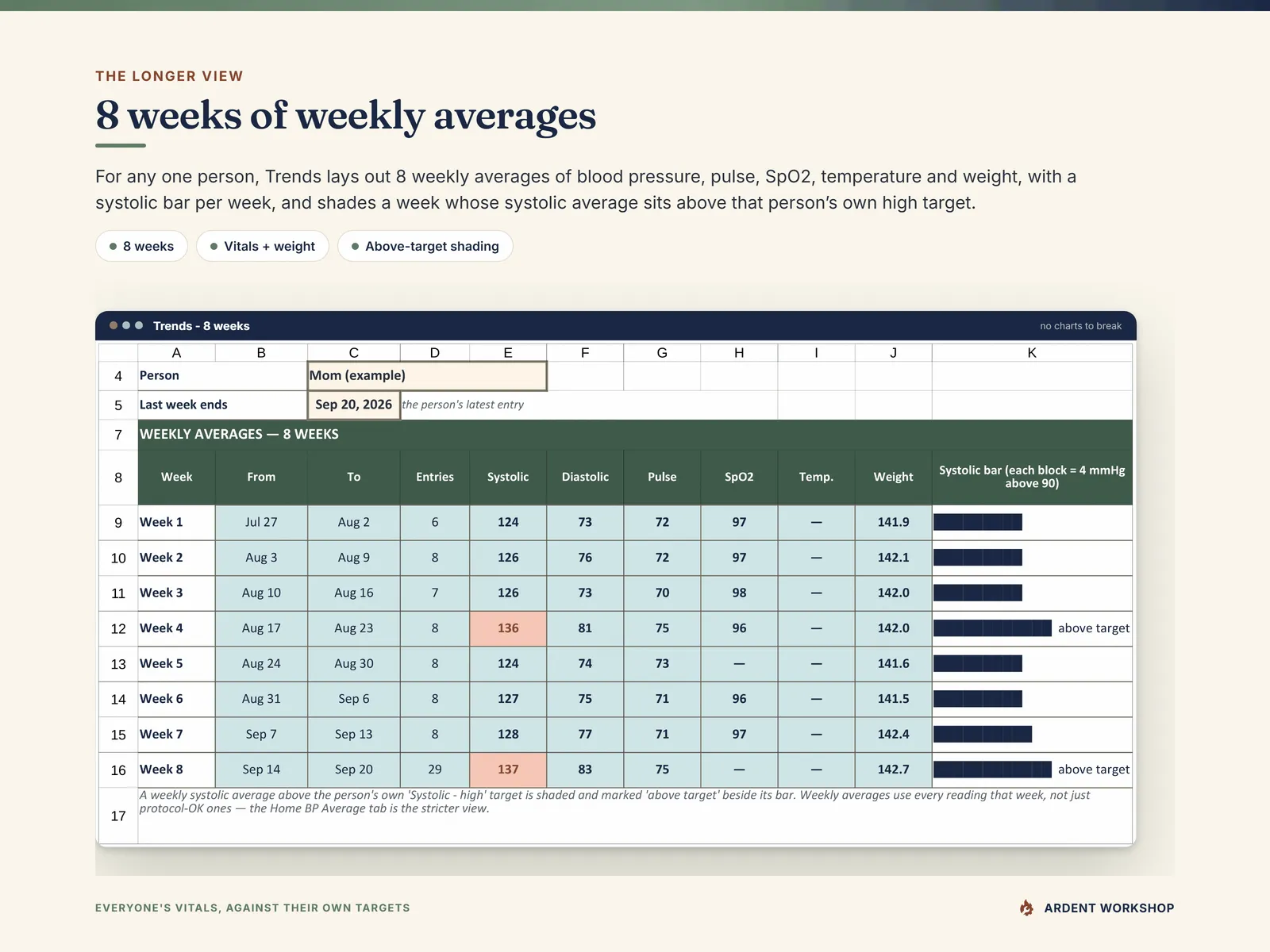Click the 'Last week ends' label cell
The image size is (1270, 952).
[x=222, y=405]
